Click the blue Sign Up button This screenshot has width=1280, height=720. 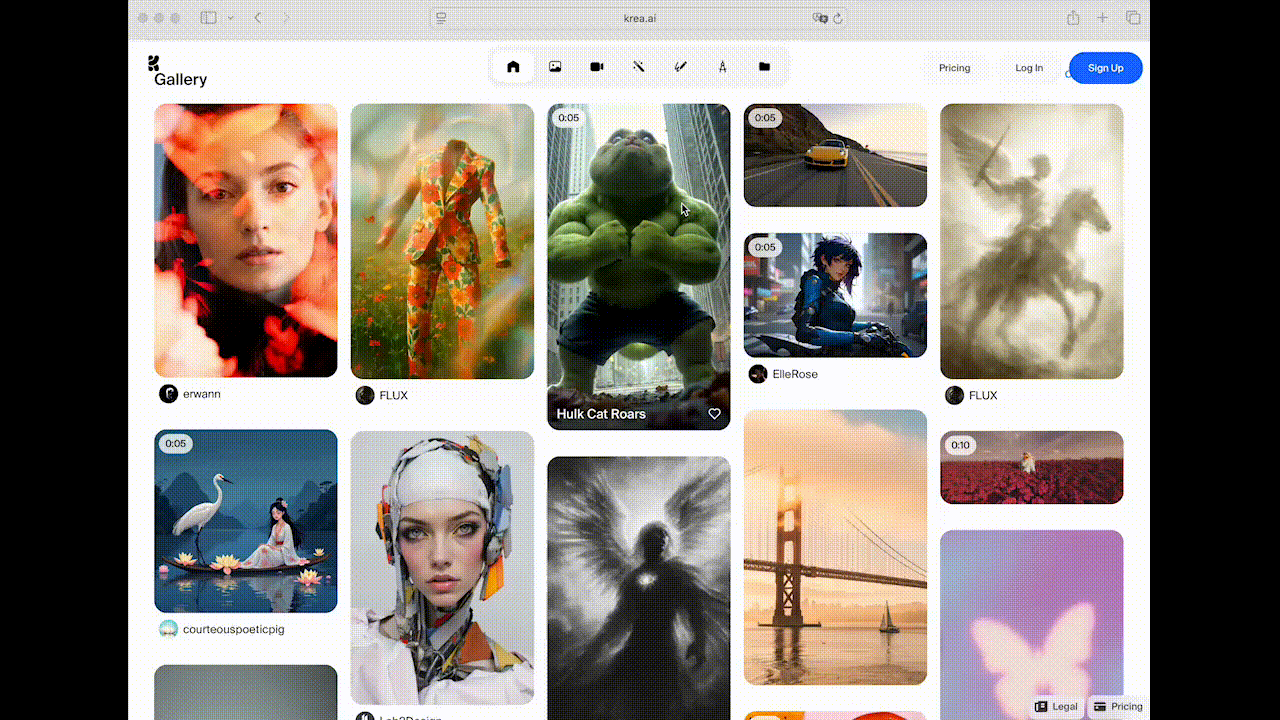point(1106,68)
